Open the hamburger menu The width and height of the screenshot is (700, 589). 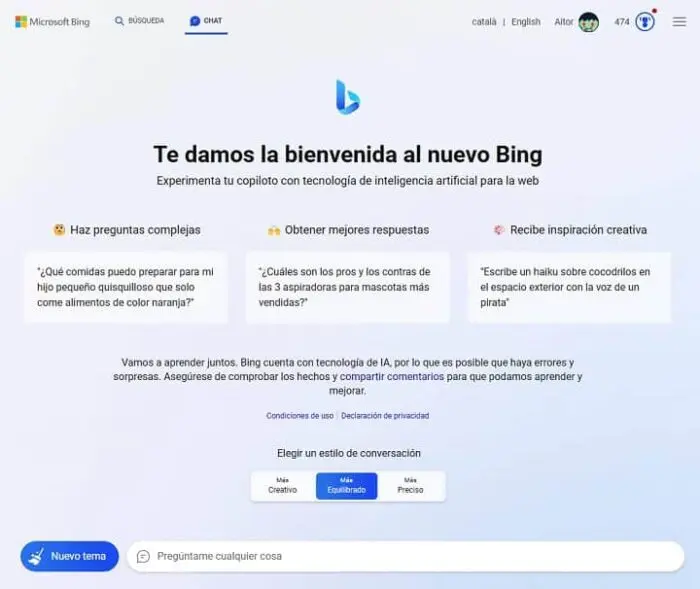(x=679, y=21)
